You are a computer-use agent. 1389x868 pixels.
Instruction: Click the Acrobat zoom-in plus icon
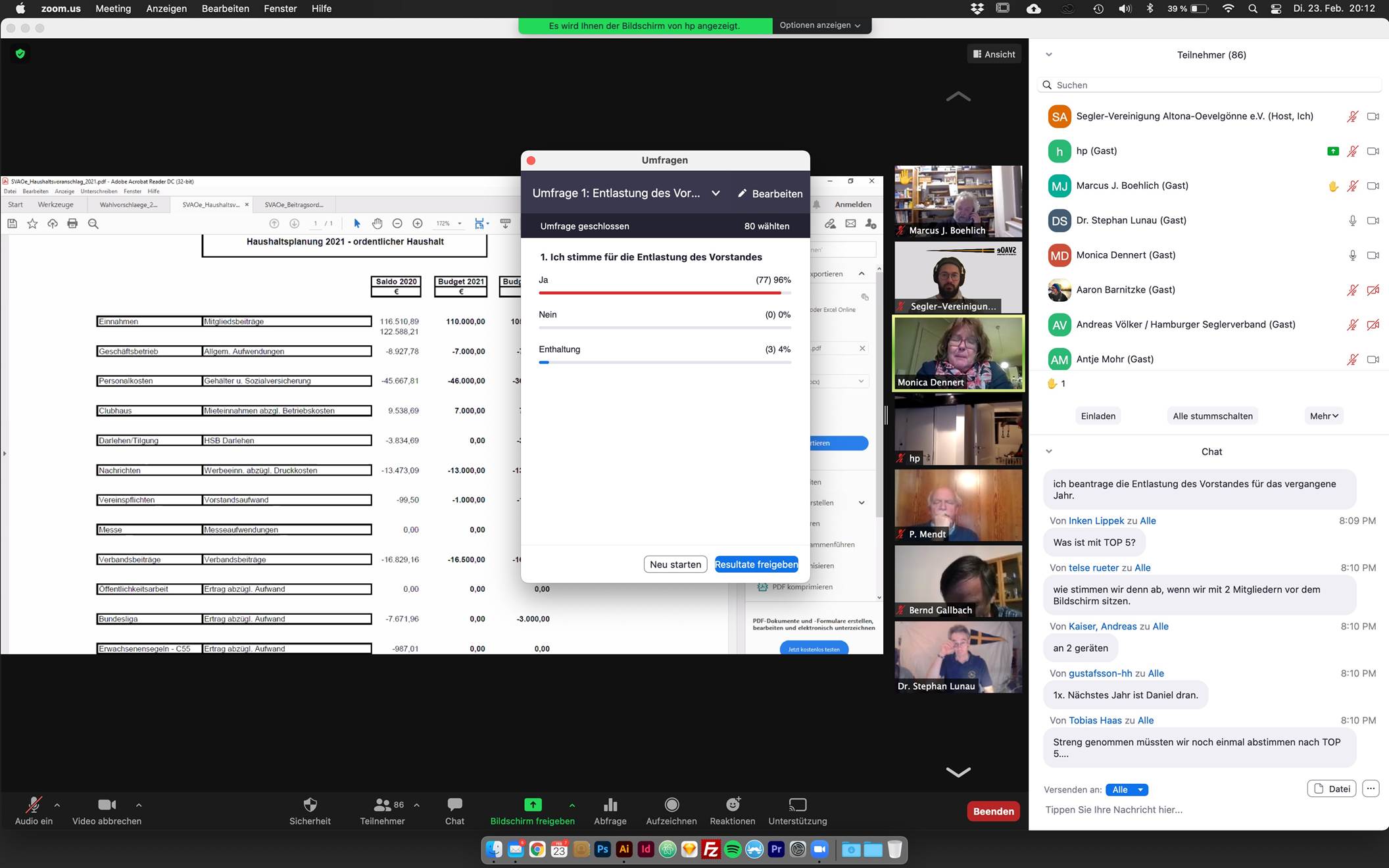click(418, 224)
